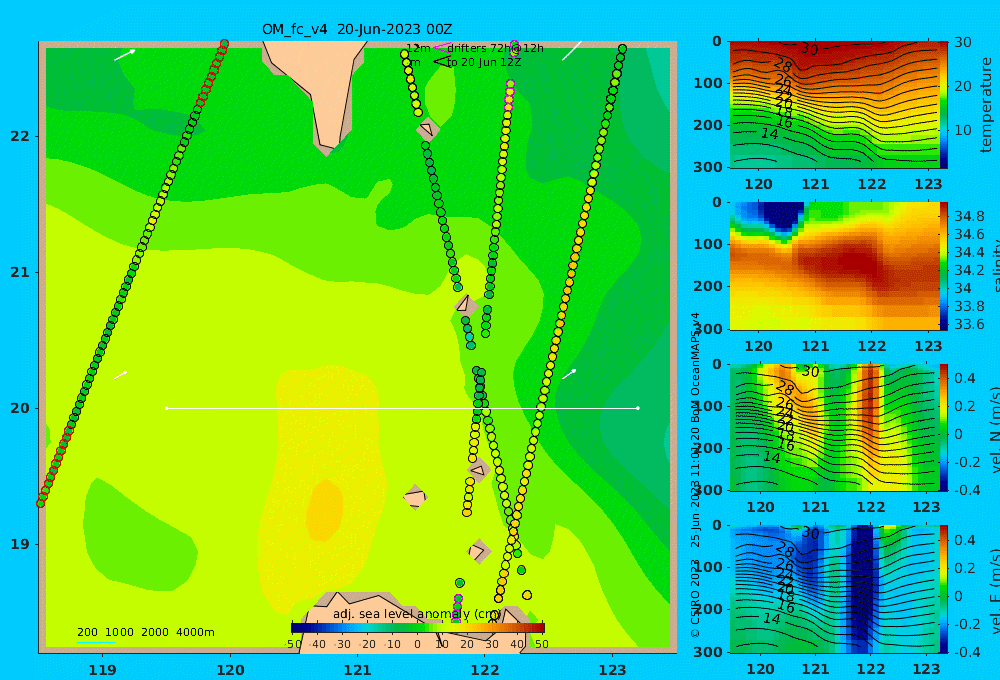Open the salinity section panel
Screen dimensions: 1000x680
coord(835,266)
